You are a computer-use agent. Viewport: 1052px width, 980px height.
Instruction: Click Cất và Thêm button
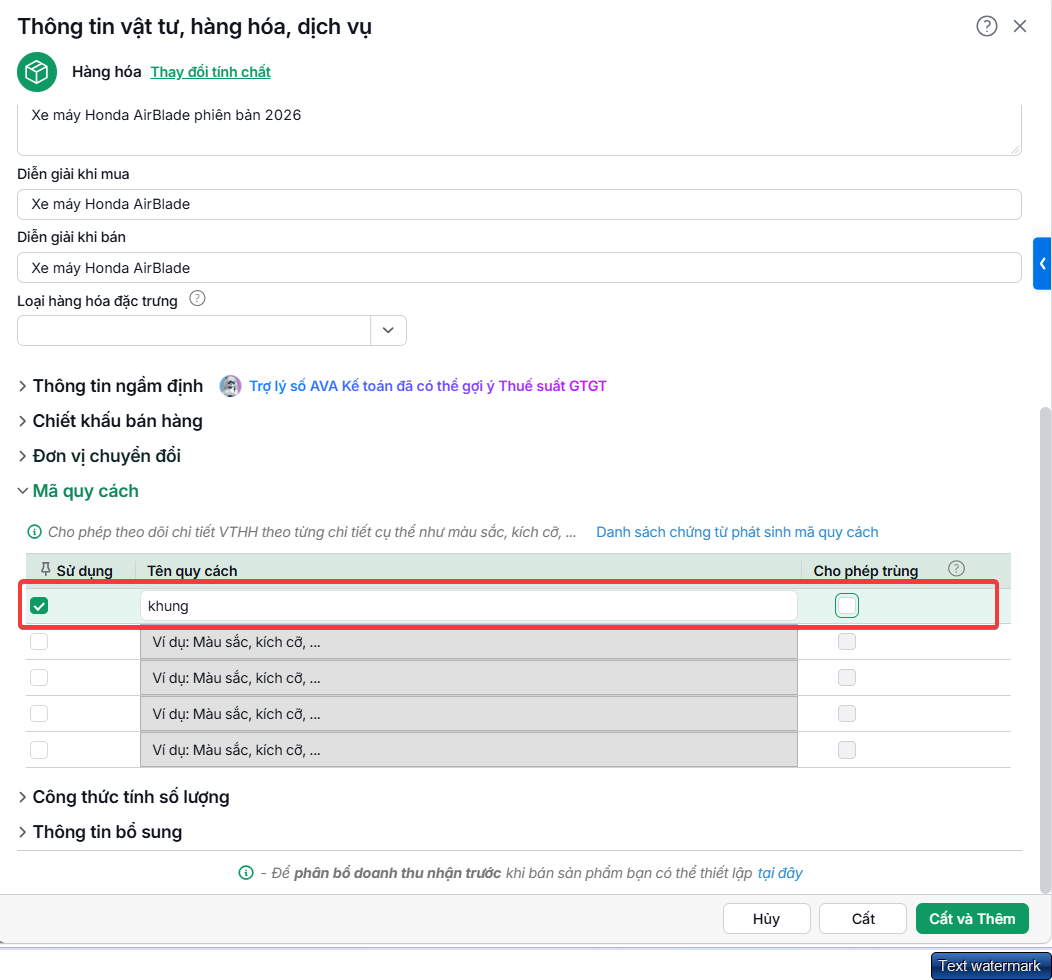click(972, 918)
